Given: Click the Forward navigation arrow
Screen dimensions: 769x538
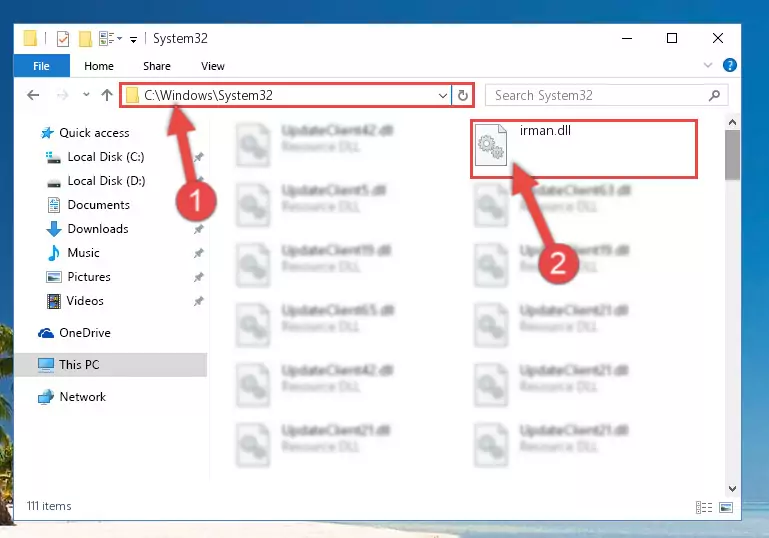Looking at the screenshot, I should click(62, 95).
